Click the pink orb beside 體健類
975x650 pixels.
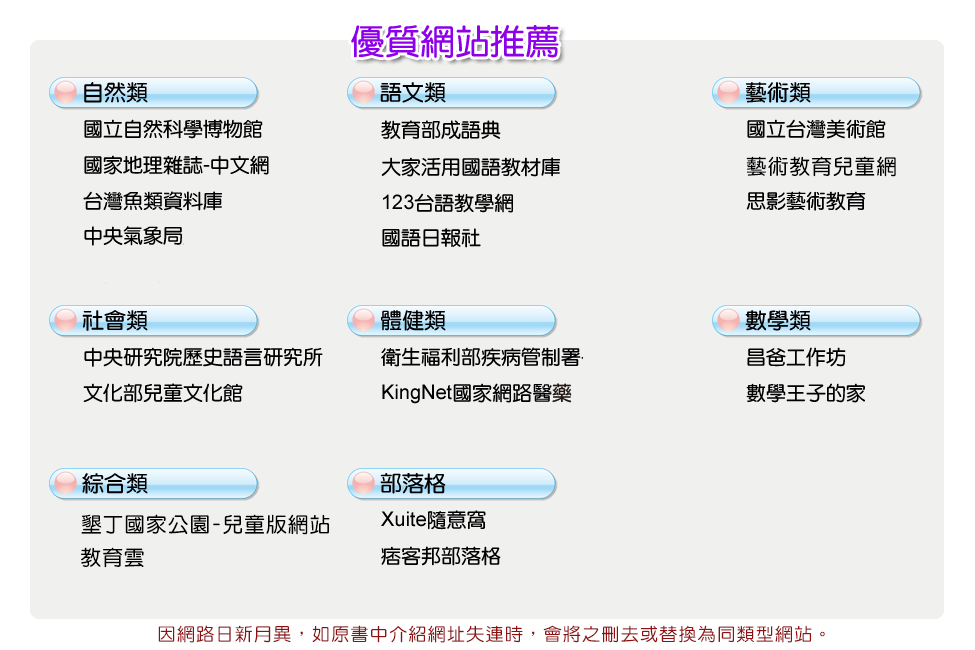click(x=363, y=320)
